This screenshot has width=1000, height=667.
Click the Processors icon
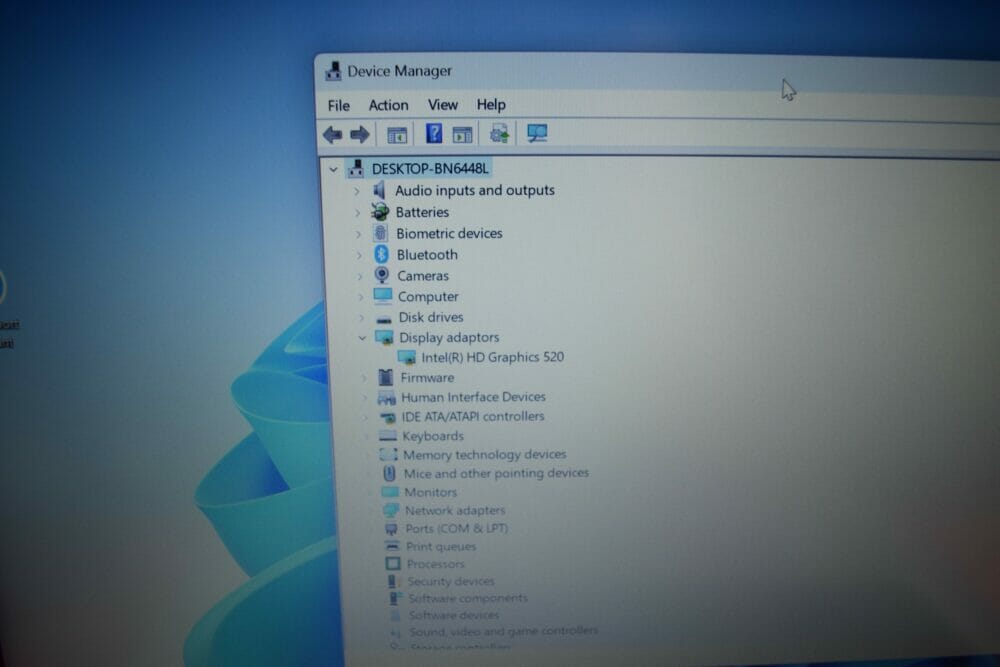[x=393, y=564]
